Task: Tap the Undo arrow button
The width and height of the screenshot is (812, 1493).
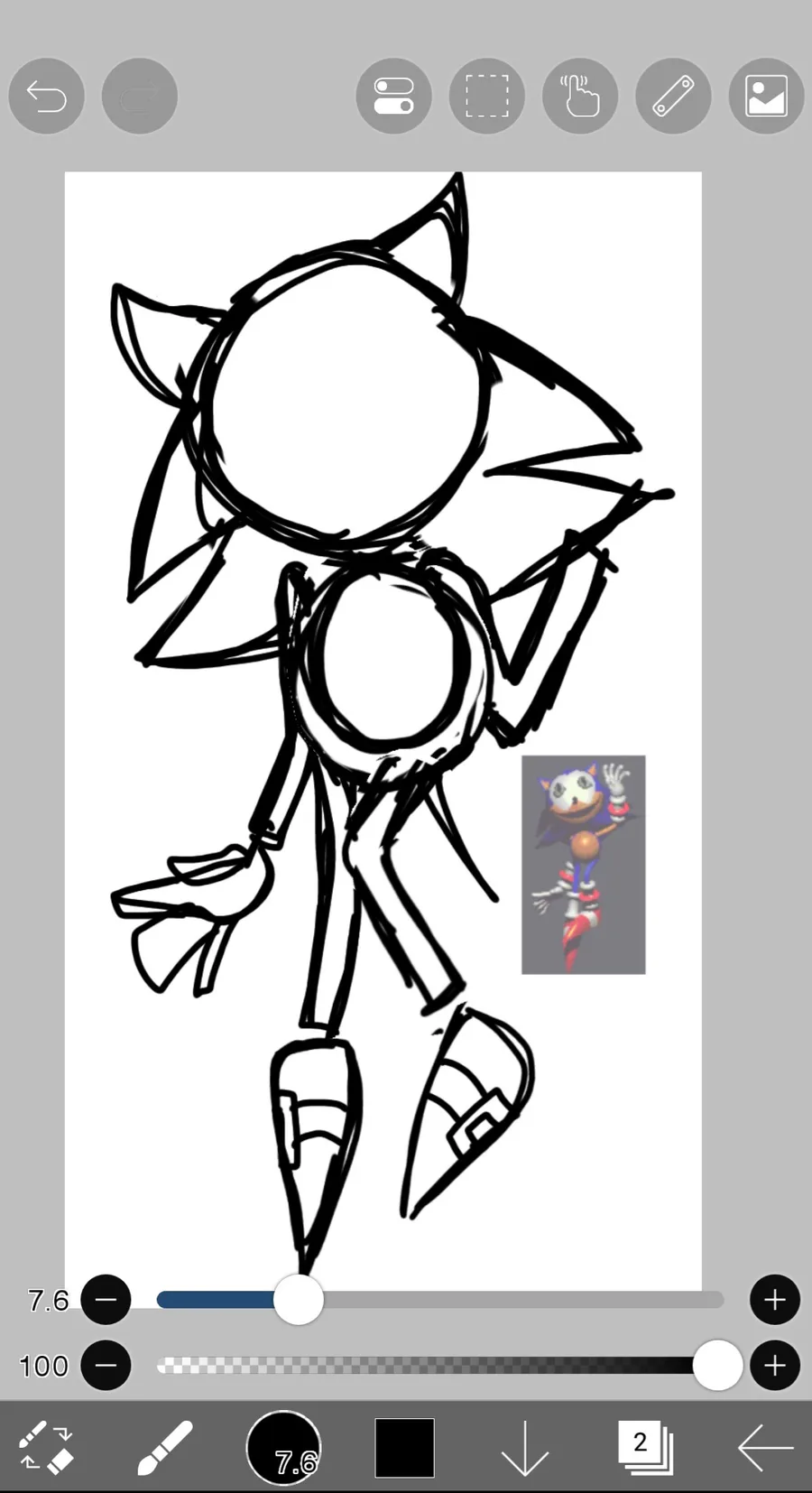Action: [47, 96]
